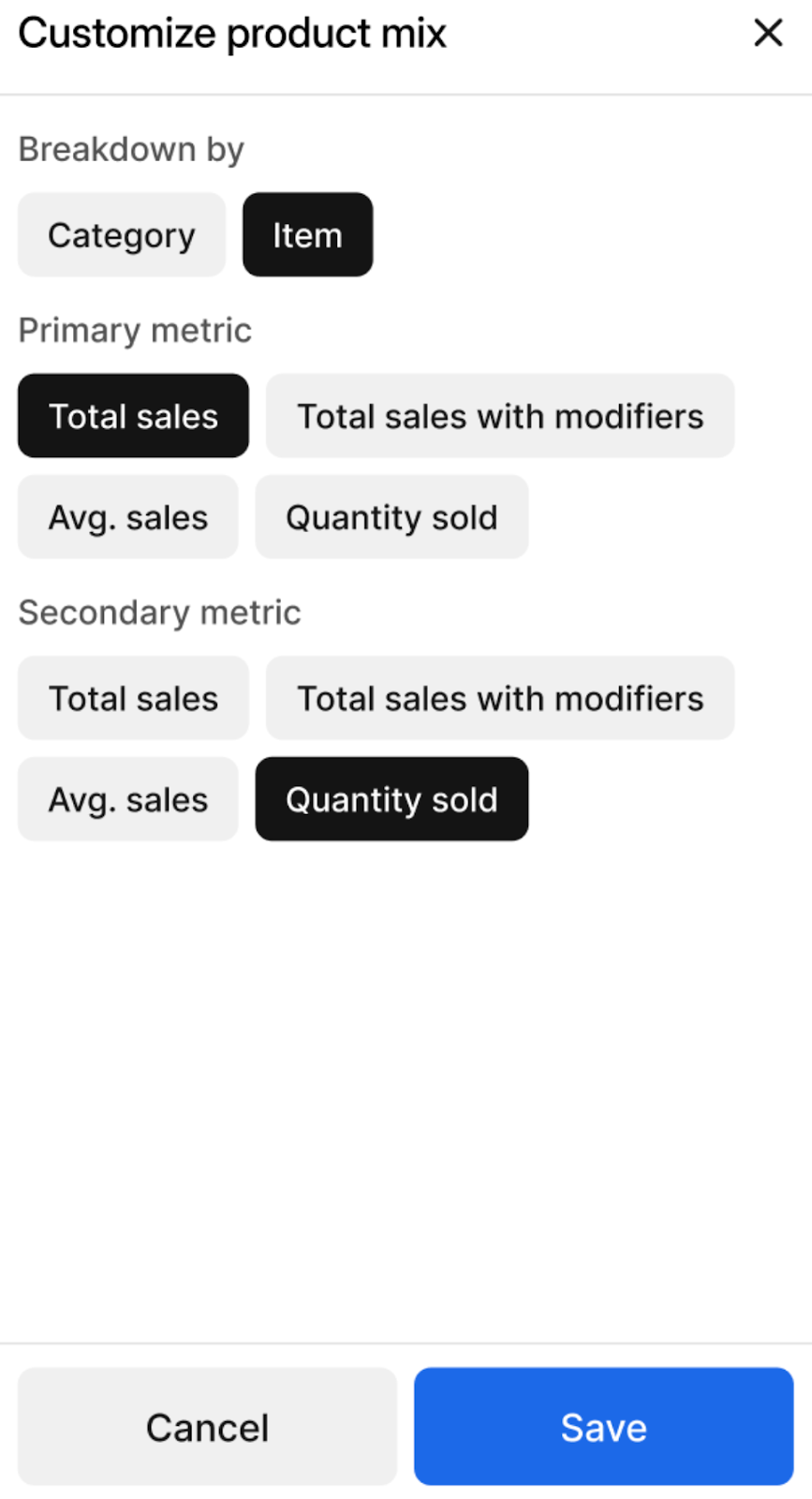The image size is (812, 1499).
Task: Choose Total sales with modifiers under Secondary metric
Action: click(x=500, y=698)
